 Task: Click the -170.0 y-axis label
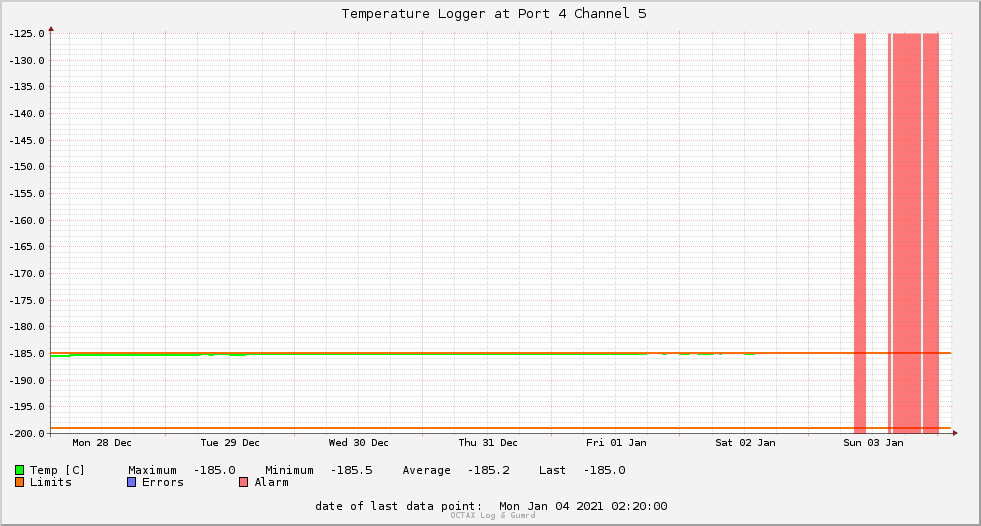27,274
